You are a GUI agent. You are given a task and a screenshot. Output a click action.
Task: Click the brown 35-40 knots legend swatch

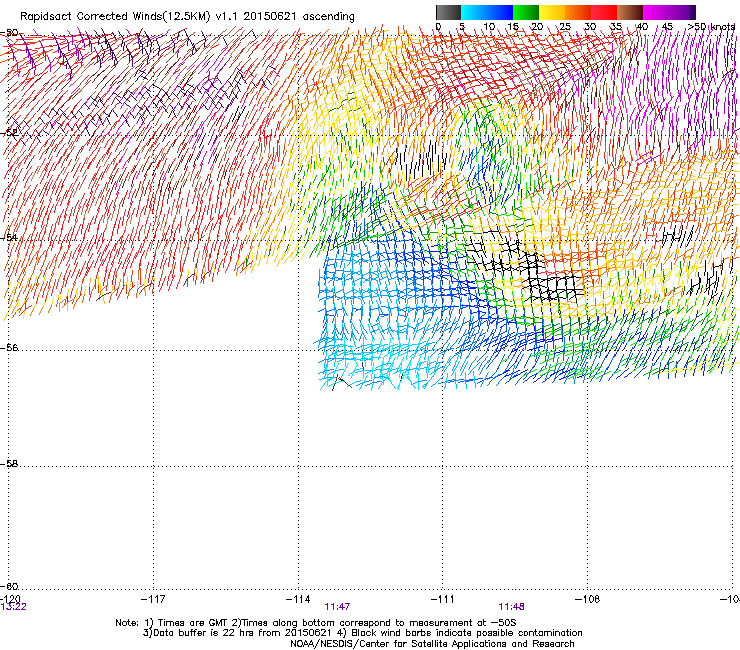[630, 12]
